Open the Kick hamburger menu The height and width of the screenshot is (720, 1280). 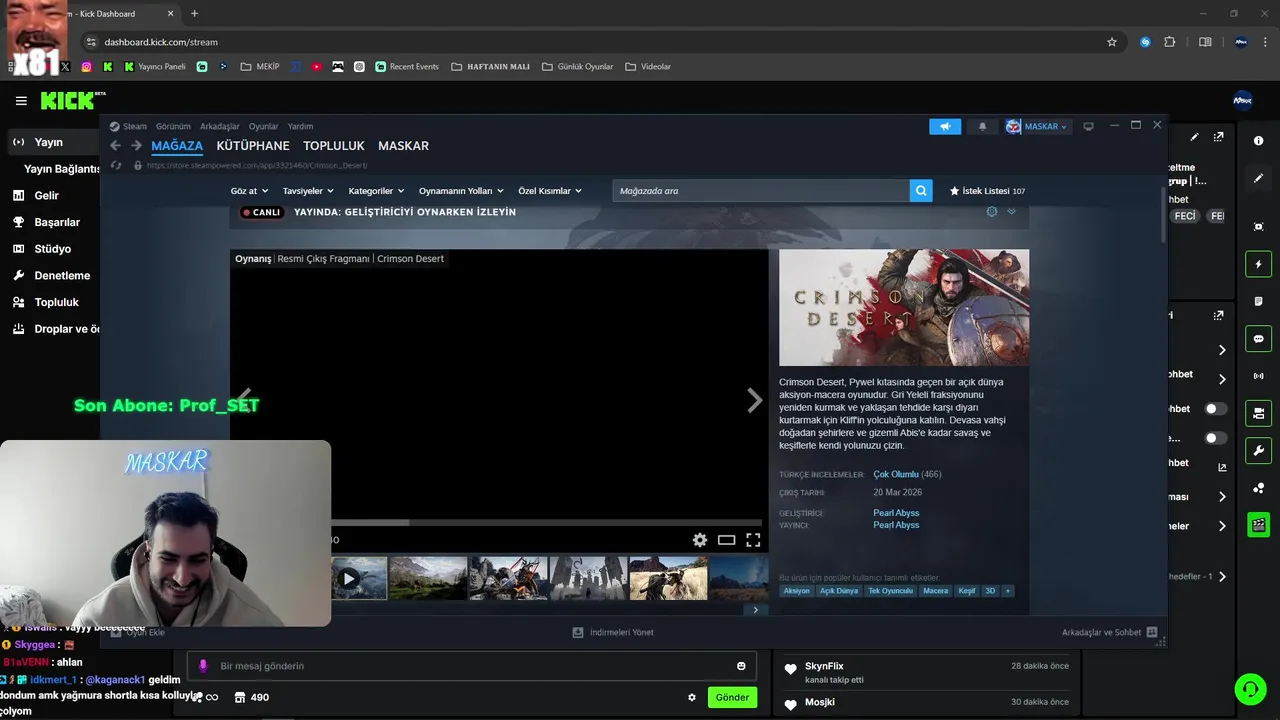click(x=21, y=101)
